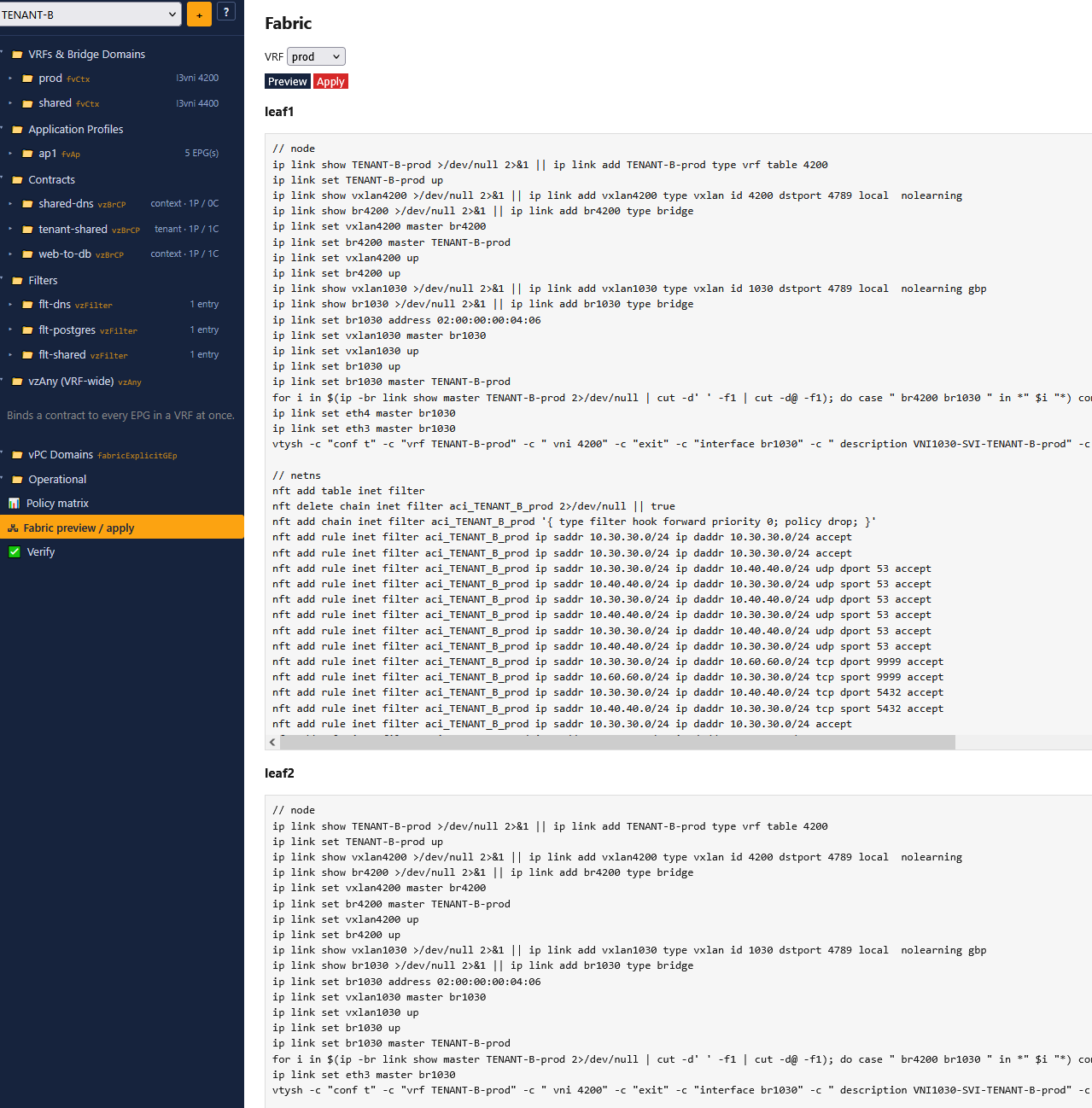Click the folder icon beside prod
1092x1108 pixels.
point(27,79)
